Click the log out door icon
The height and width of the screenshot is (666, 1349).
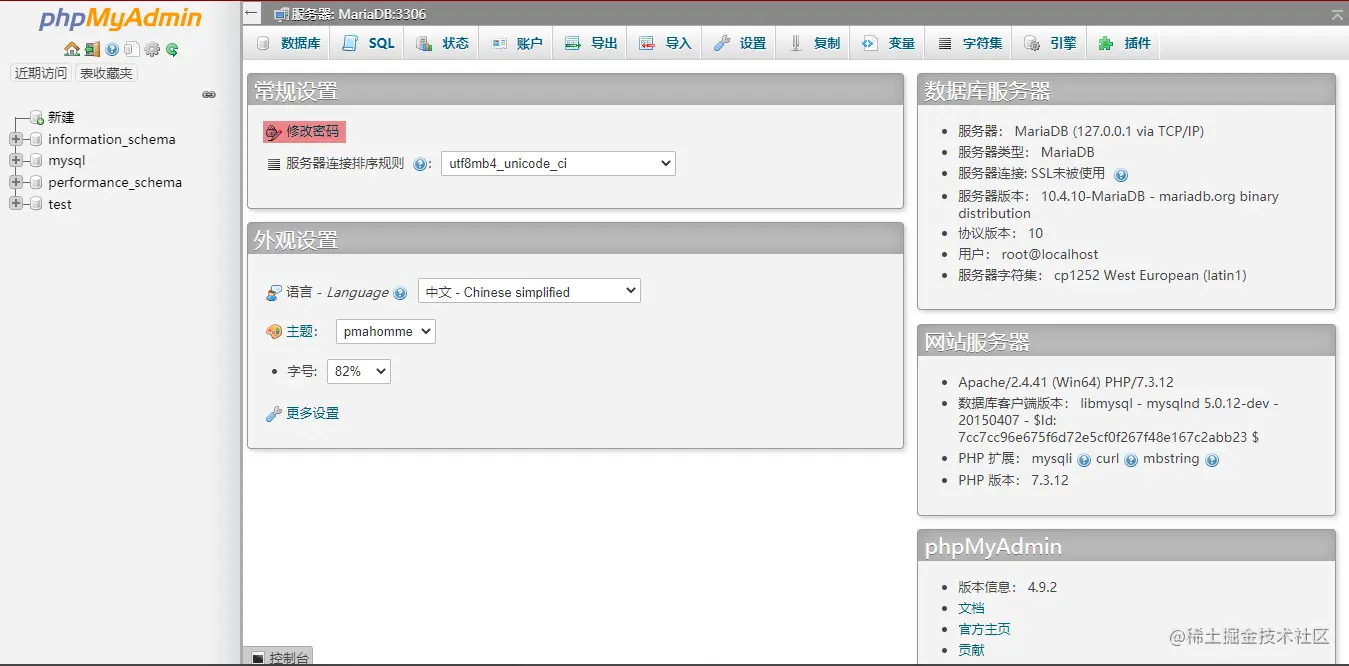pyautogui.click(x=92, y=49)
